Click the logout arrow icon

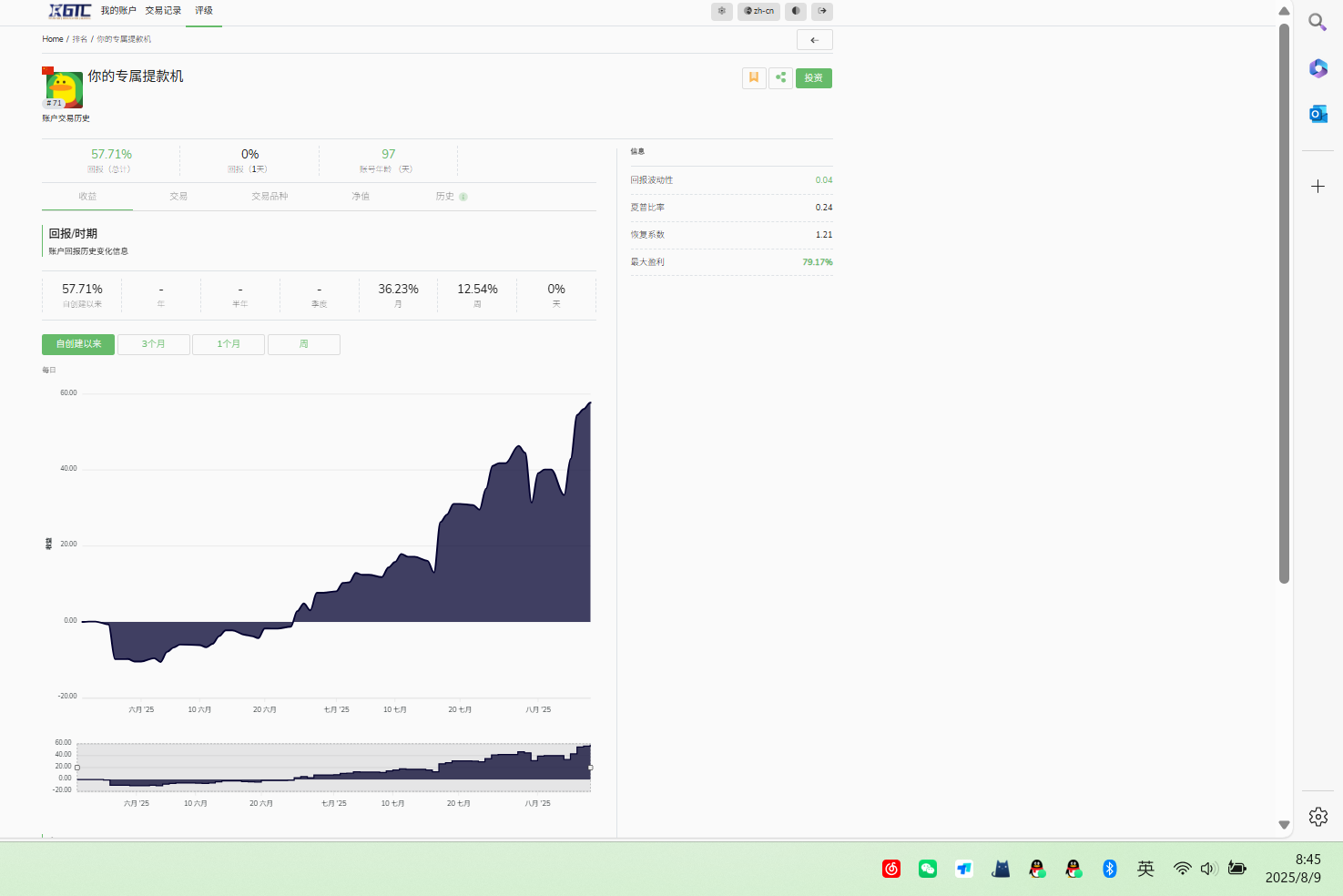822,11
